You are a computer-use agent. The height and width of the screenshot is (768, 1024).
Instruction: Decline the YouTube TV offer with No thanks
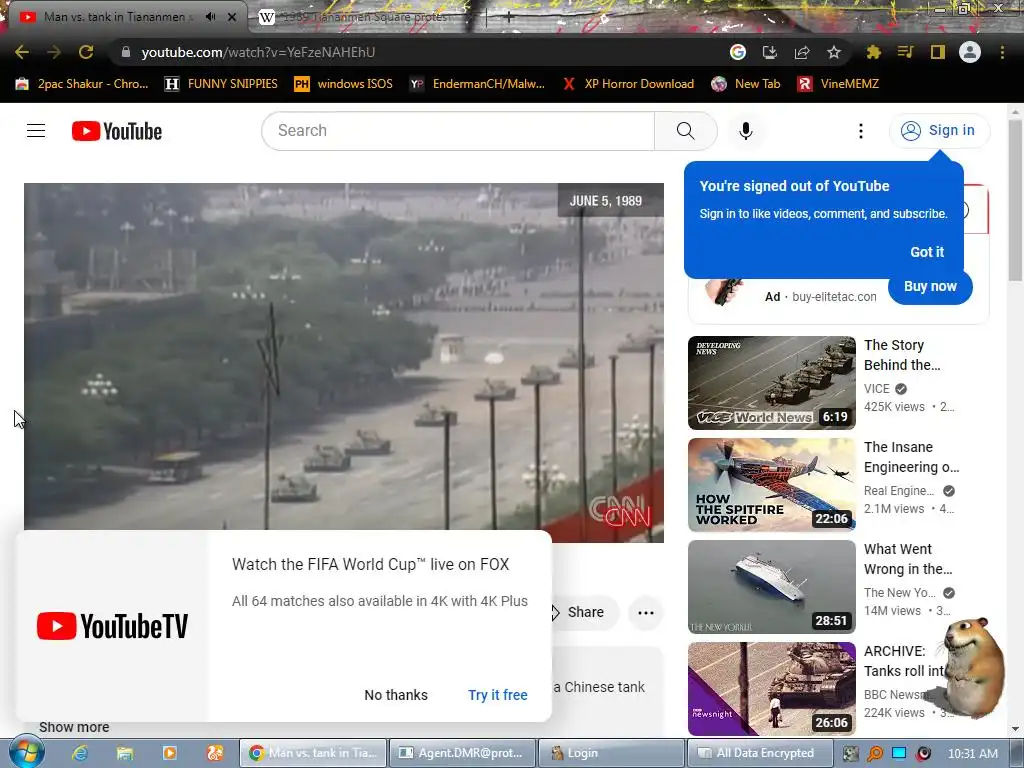(x=396, y=695)
